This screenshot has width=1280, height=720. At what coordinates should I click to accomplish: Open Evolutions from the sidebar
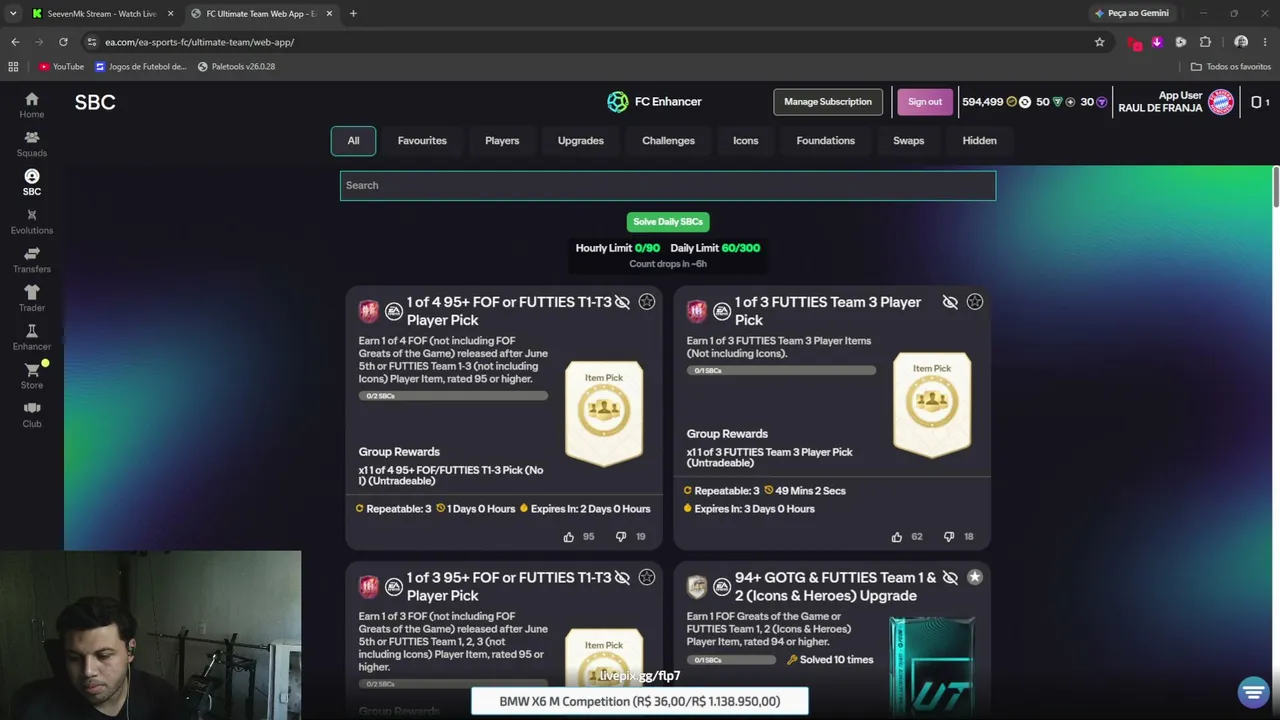point(32,221)
